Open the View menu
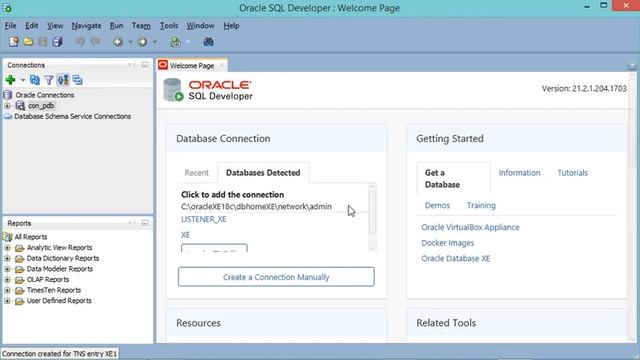The height and width of the screenshot is (360, 640). click(x=55, y=26)
